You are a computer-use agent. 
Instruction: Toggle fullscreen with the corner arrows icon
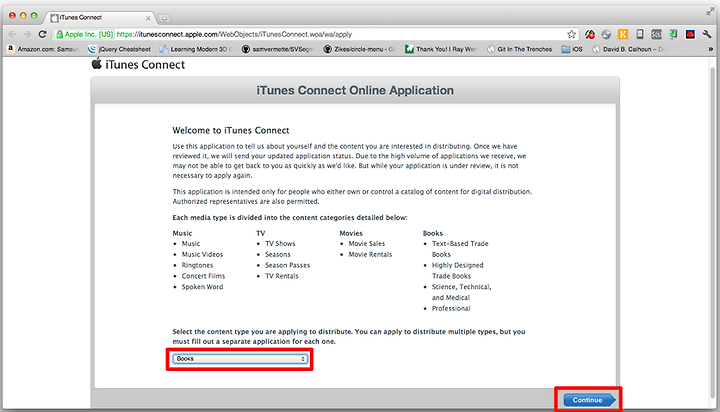710,11
